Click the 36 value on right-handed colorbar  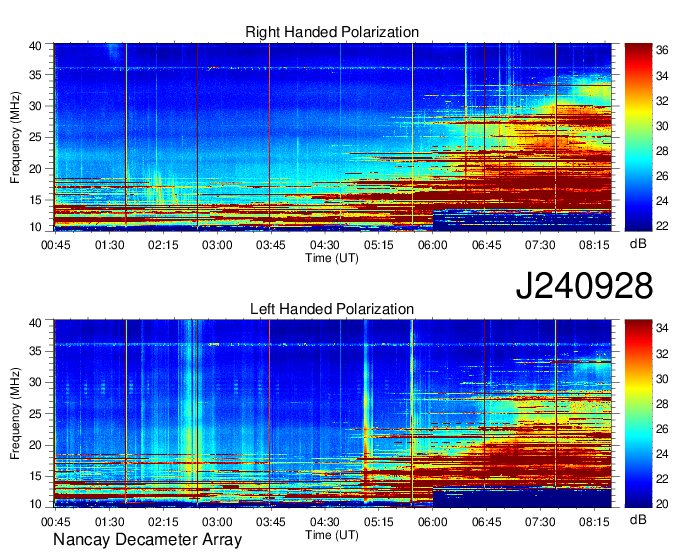[x=662, y=51]
